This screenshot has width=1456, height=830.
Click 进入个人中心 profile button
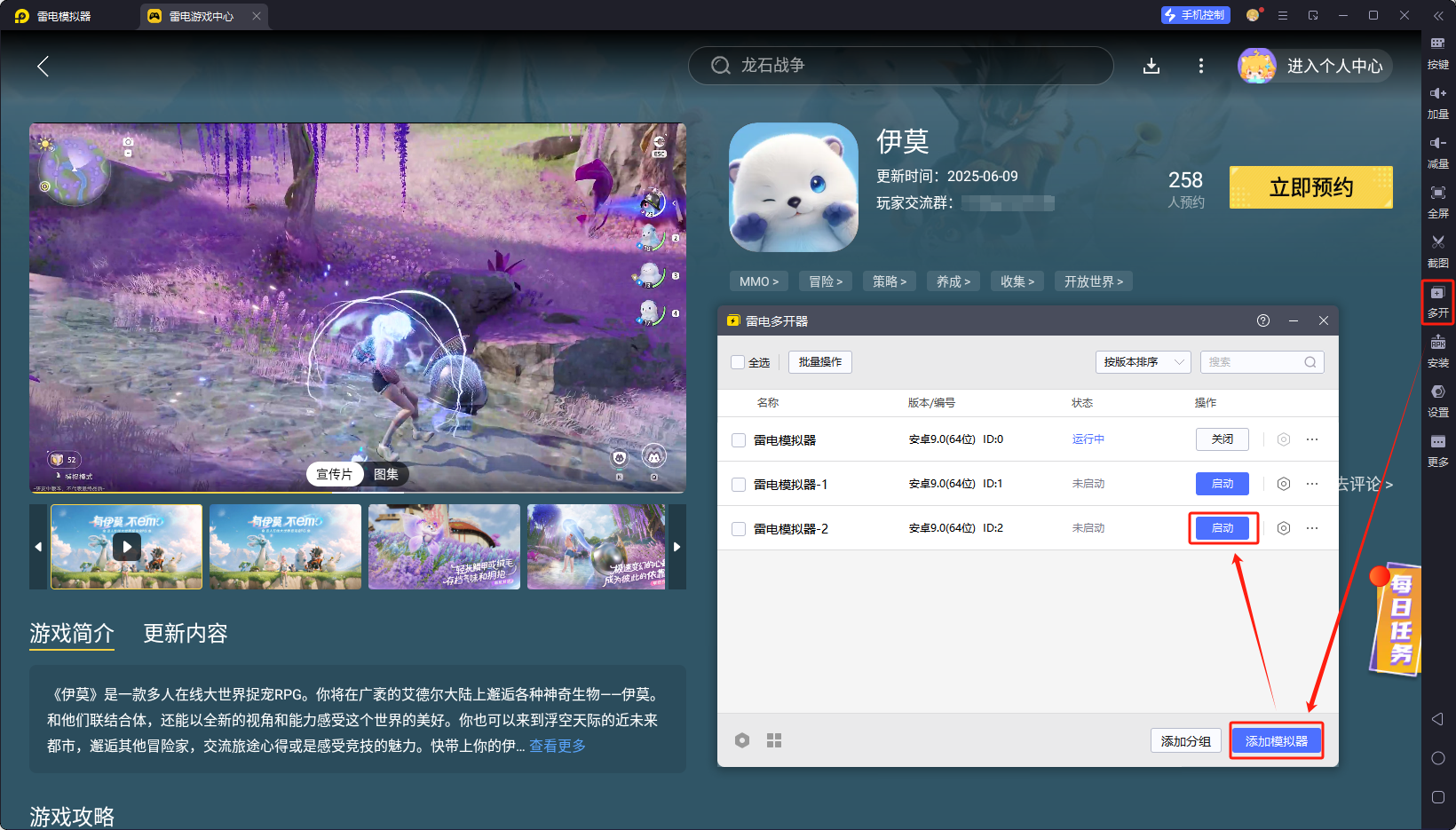(1316, 66)
